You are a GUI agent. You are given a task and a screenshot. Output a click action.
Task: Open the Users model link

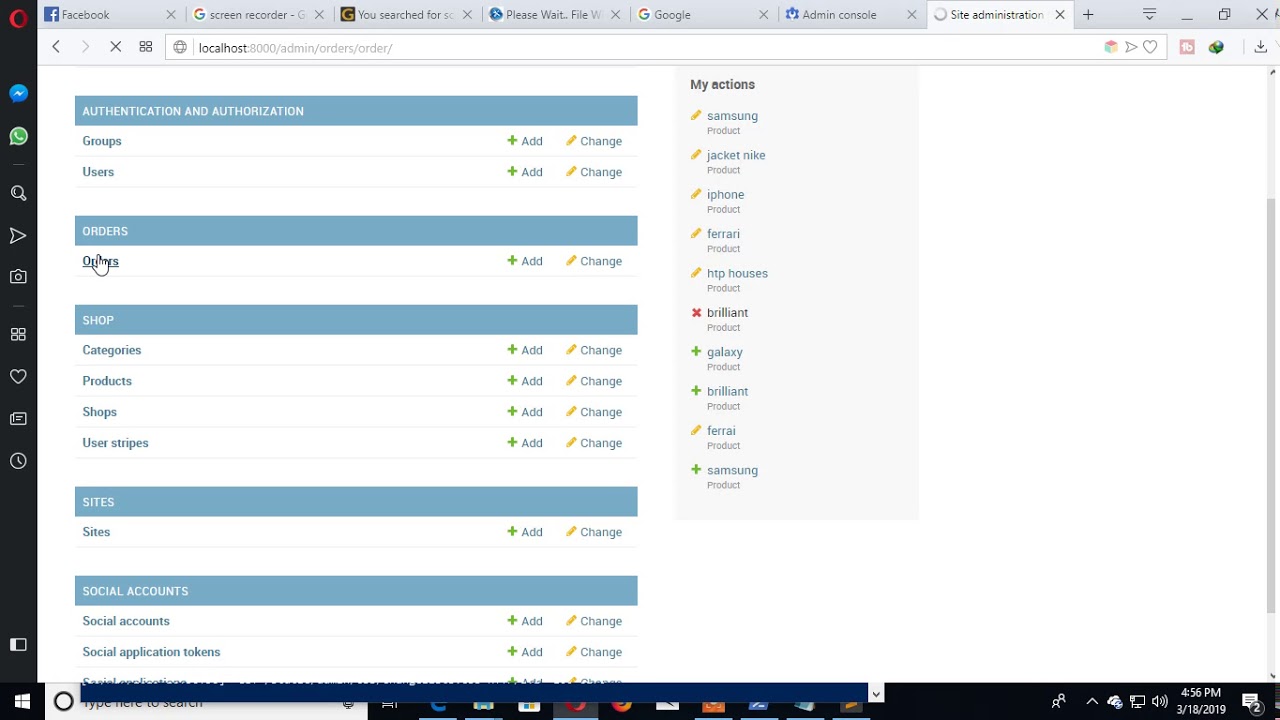98,172
